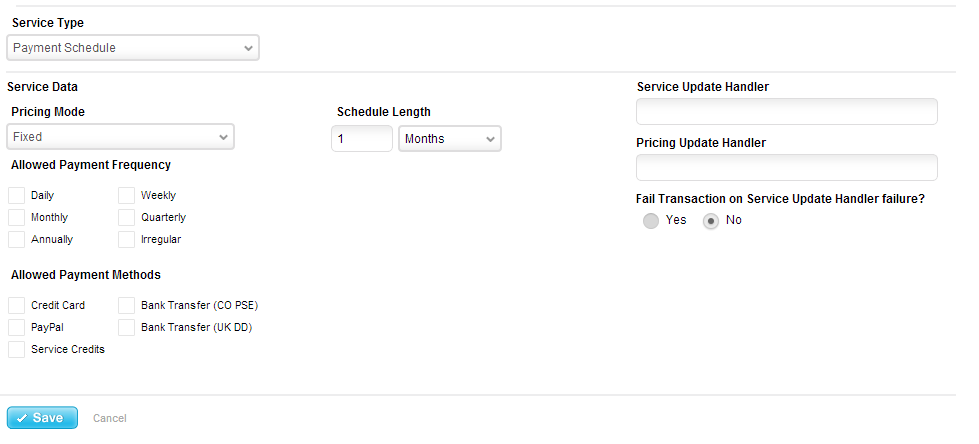Expand the Pricing Mode dropdown
Image resolution: width=979 pixels, height=444 pixels.
click(120, 137)
